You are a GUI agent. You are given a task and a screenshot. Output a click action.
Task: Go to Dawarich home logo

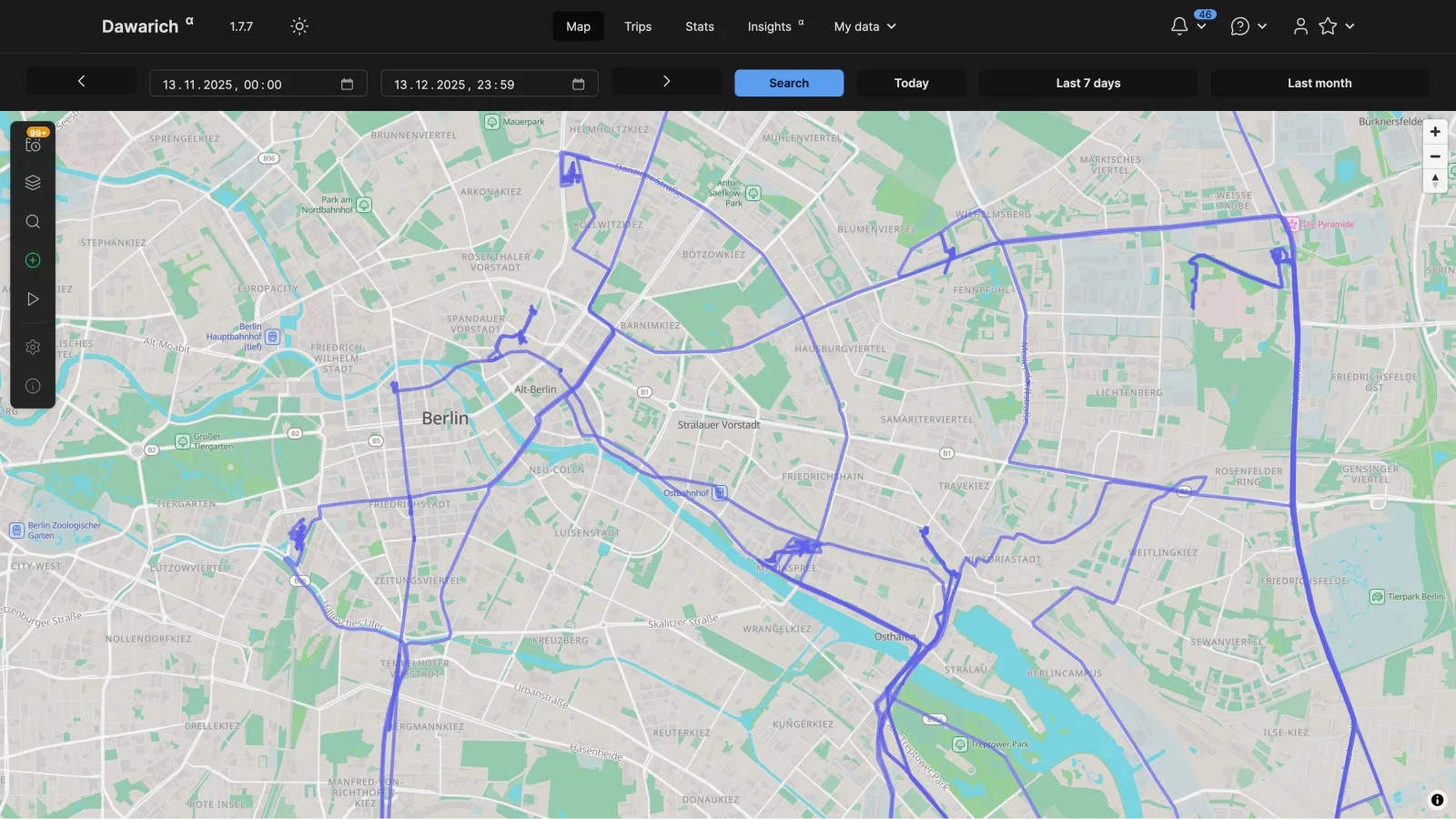(x=140, y=26)
